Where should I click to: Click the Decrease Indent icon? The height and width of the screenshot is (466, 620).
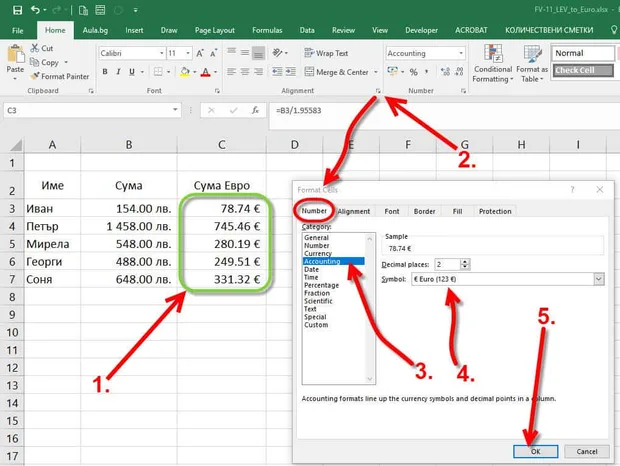(x=277, y=72)
